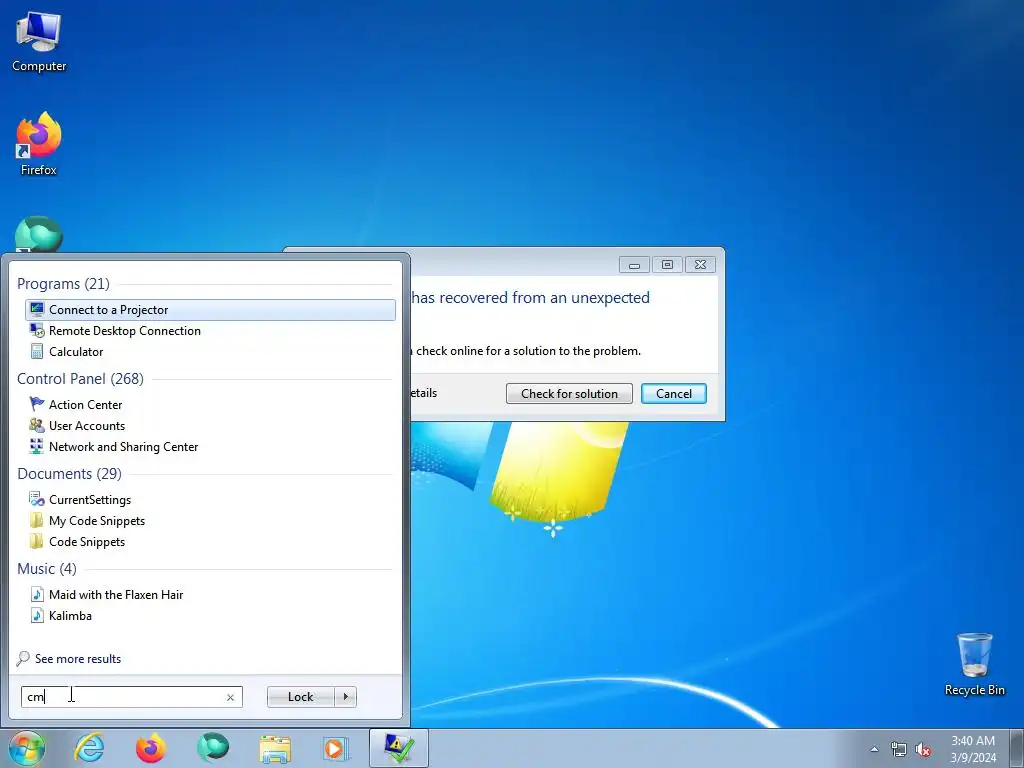The width and height of the screenshot is (1024, 768).
Task: Expand the shutdown options arrow next to Lock
Action: (x=345, y=697)
